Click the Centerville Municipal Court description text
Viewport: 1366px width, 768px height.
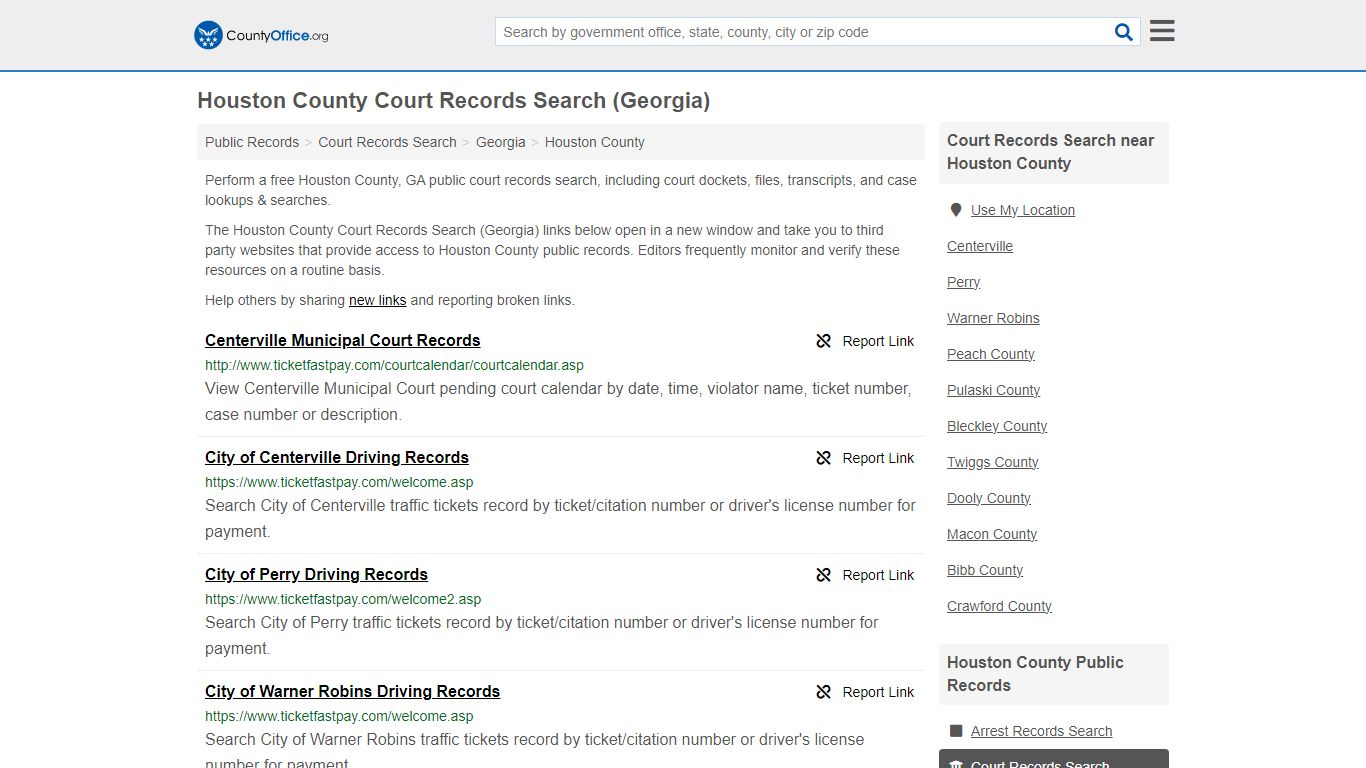[x=559, y=401]
